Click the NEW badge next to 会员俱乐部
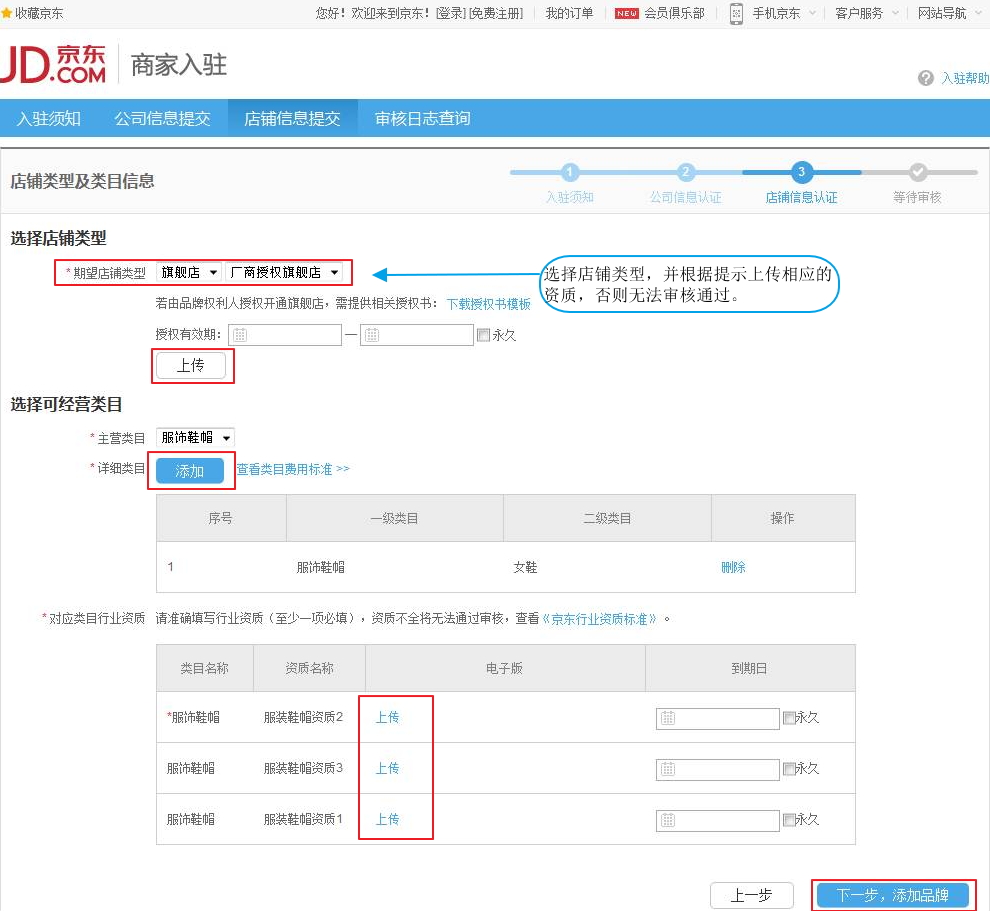This screenshot has height=911, width=990. tap(629, 14)
